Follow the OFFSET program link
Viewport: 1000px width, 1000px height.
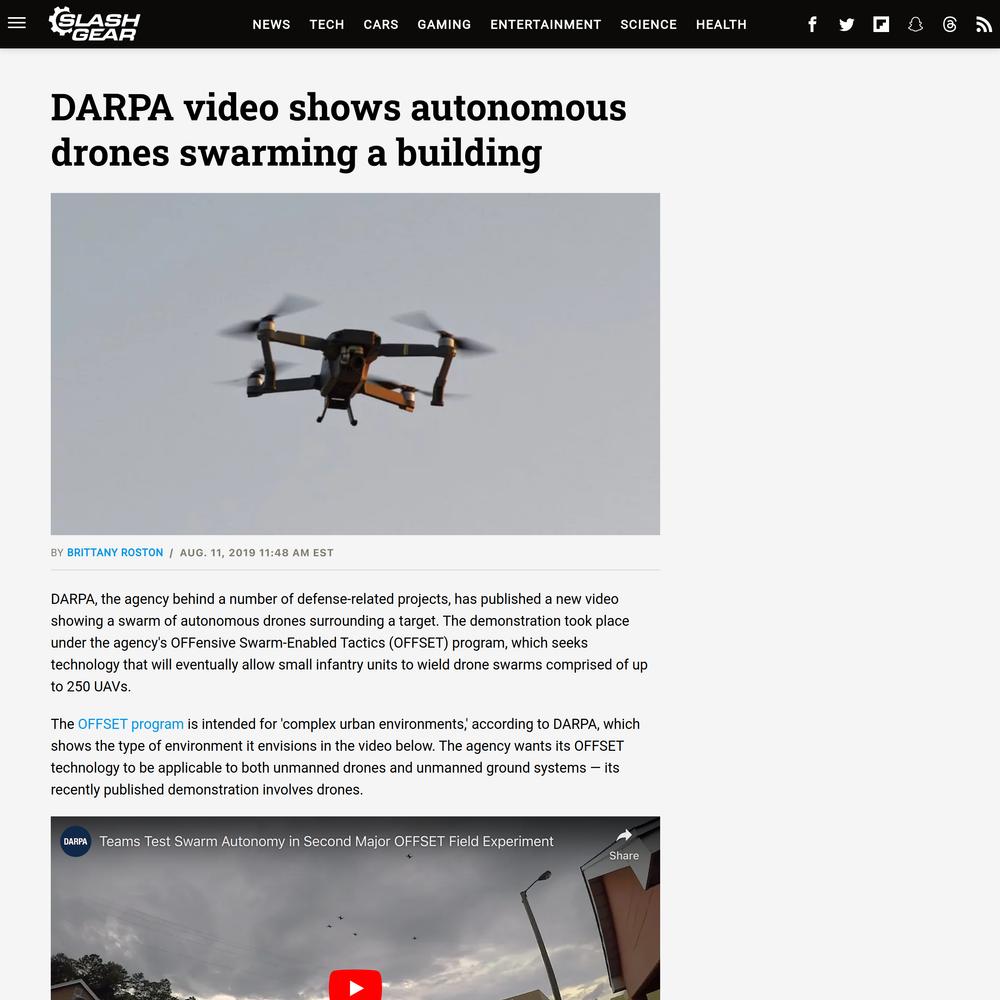coord(131,724)
